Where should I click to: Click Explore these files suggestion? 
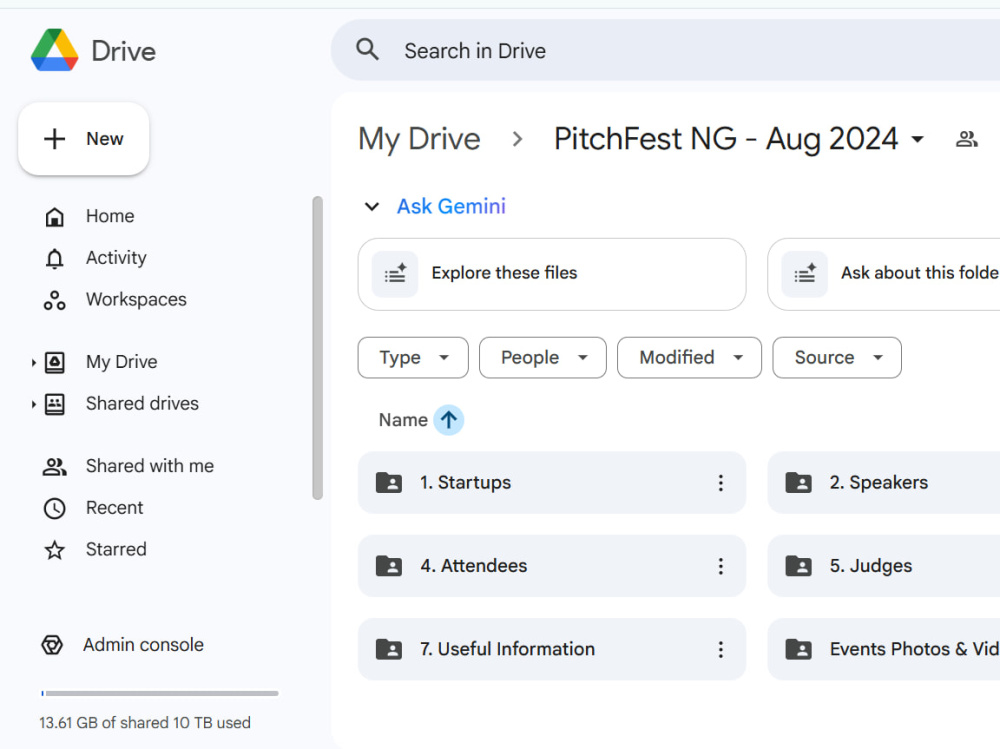coord(552,274)
